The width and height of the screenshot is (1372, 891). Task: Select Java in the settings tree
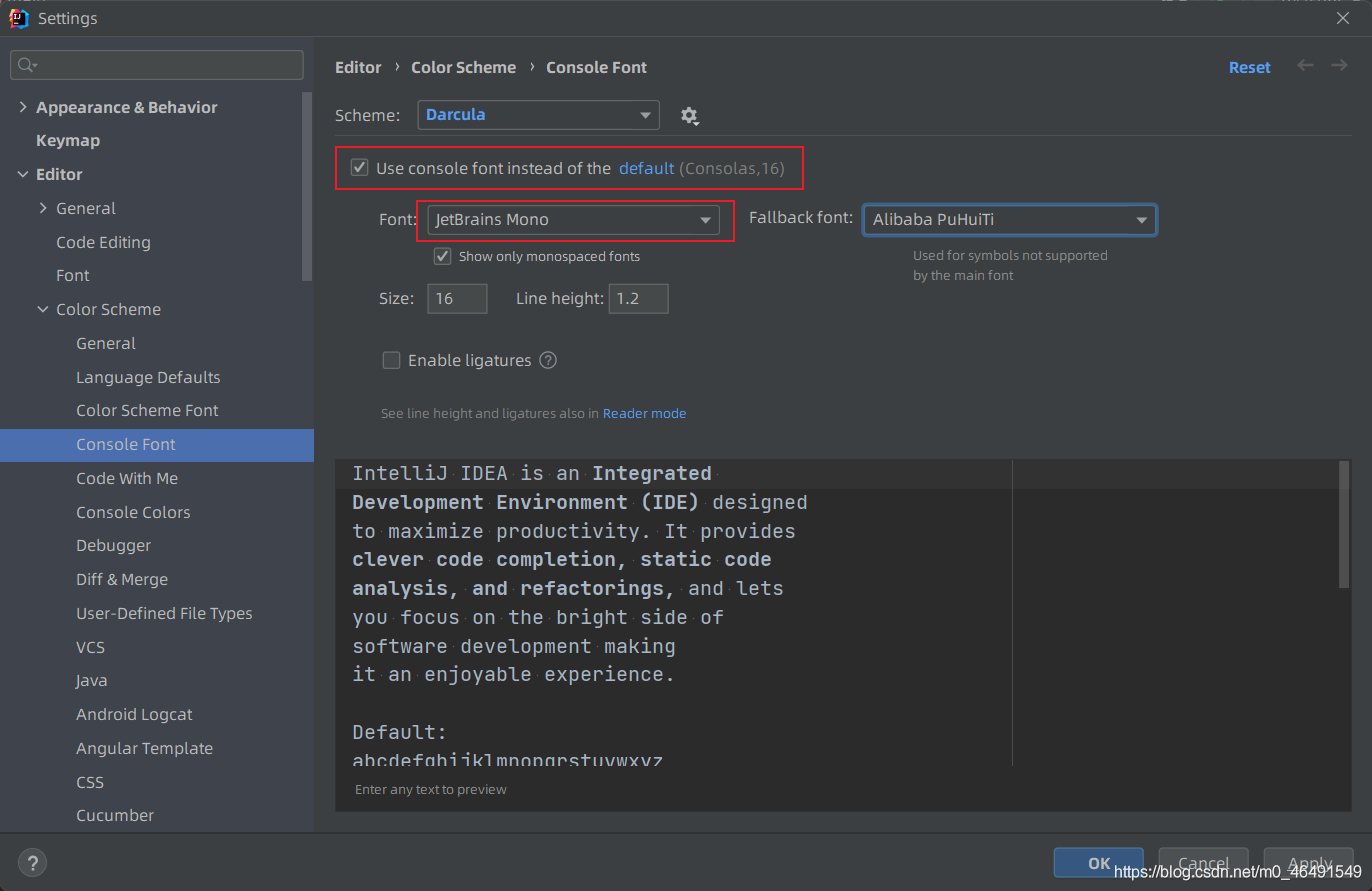92,680
